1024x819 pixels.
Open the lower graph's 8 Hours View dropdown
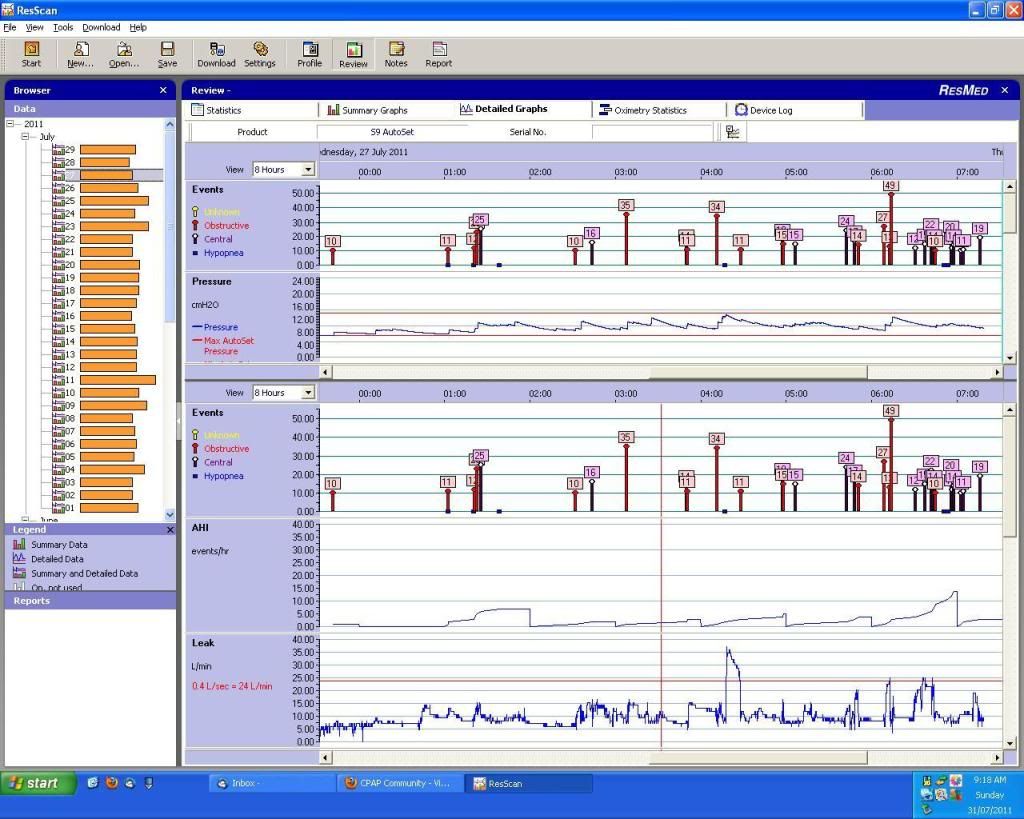307,393
